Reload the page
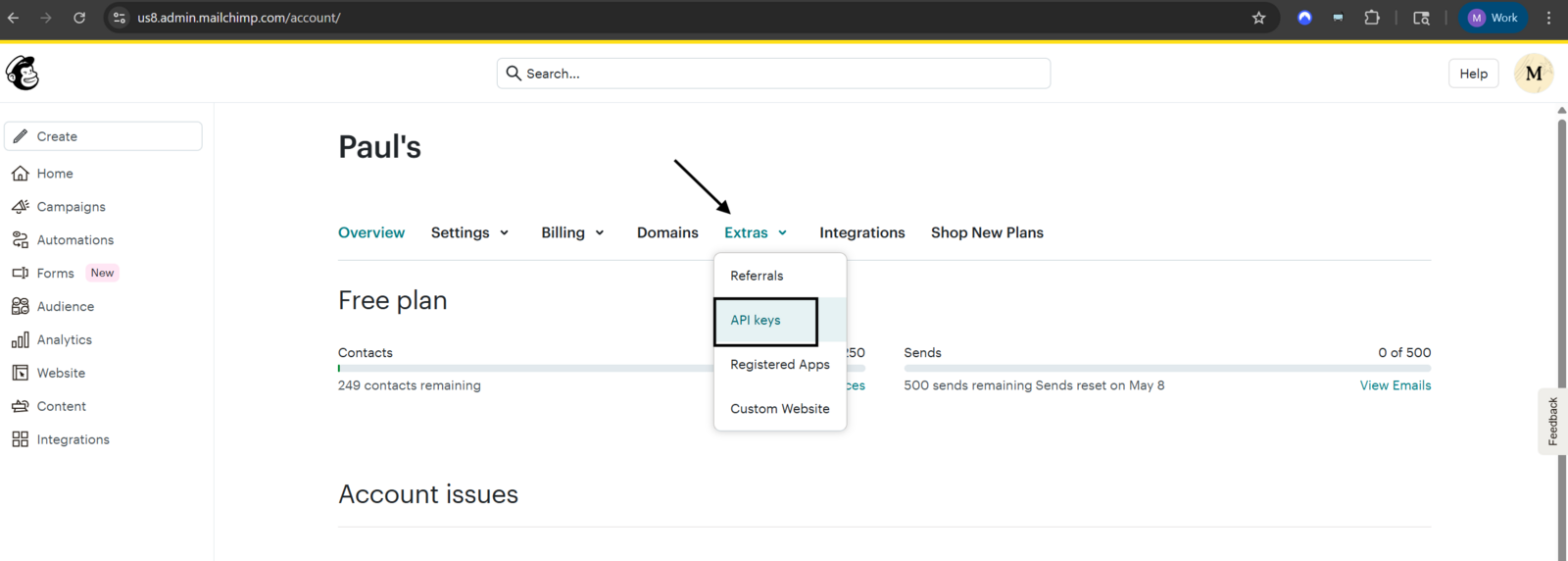The height and width of the screenshot is (561, 1568). [79, 18]
